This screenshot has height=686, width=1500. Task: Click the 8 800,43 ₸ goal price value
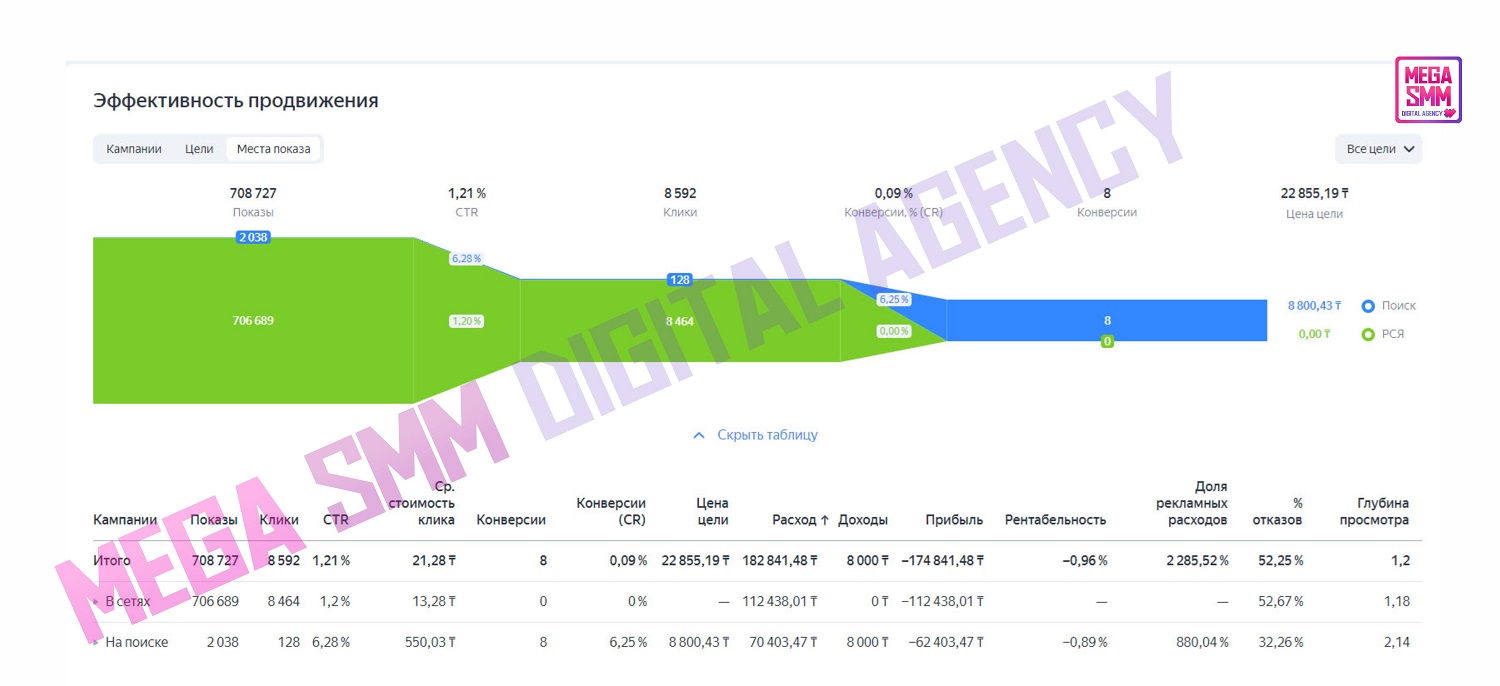[x=1314, y=306]
